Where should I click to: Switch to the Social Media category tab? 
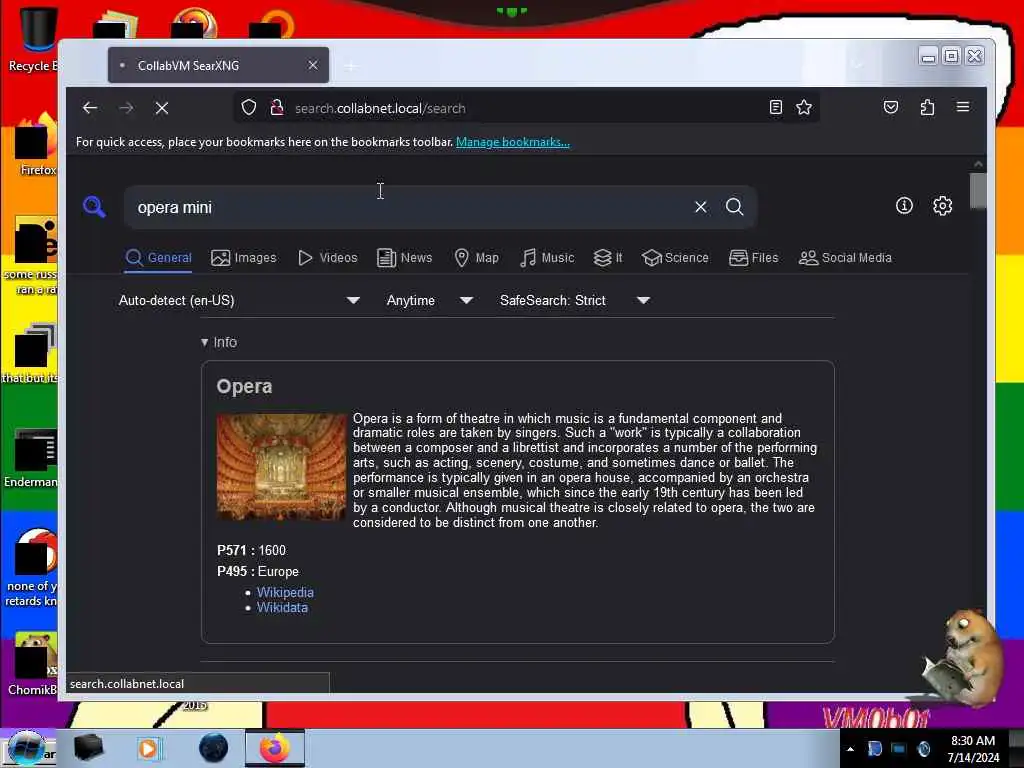pyautogui.click(x=845, y=258)
